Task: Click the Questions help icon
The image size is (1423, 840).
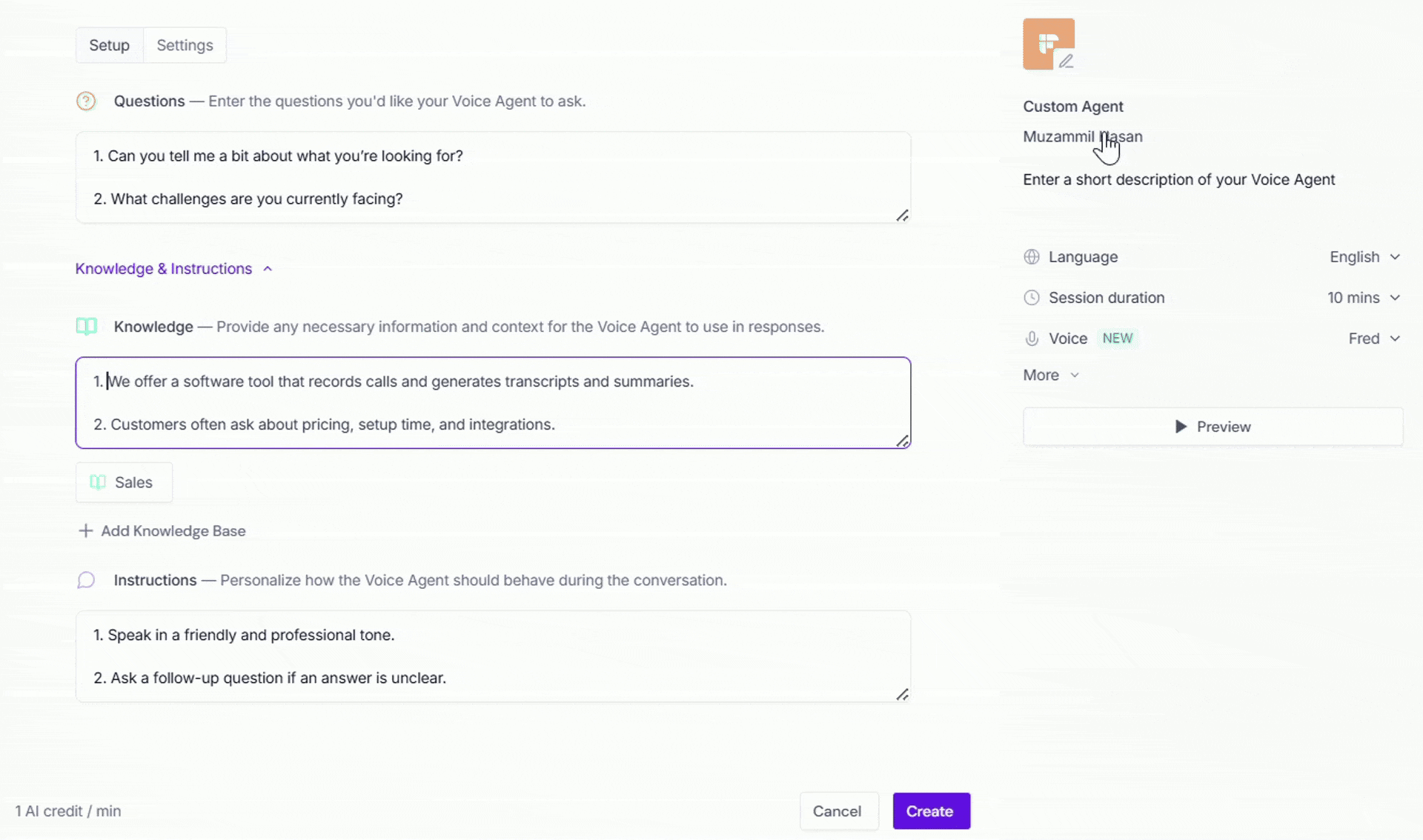Action: point(86,101)
